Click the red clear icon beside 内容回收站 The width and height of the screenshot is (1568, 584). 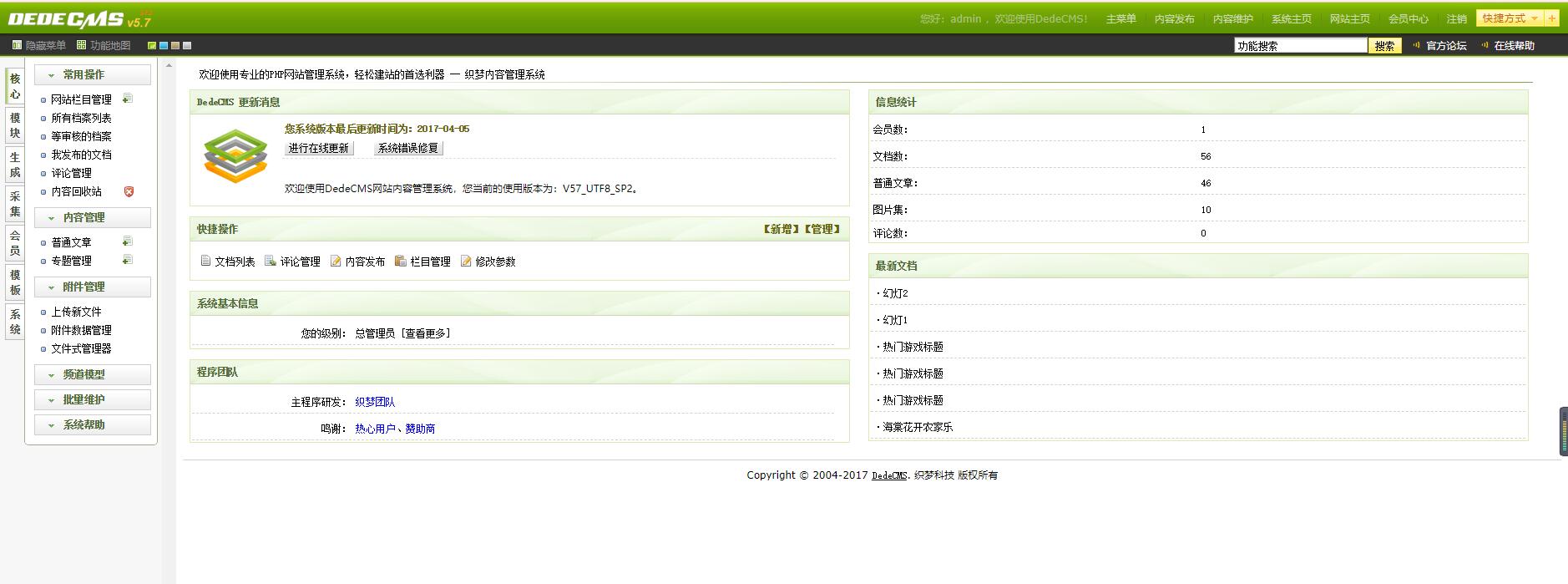129,191
